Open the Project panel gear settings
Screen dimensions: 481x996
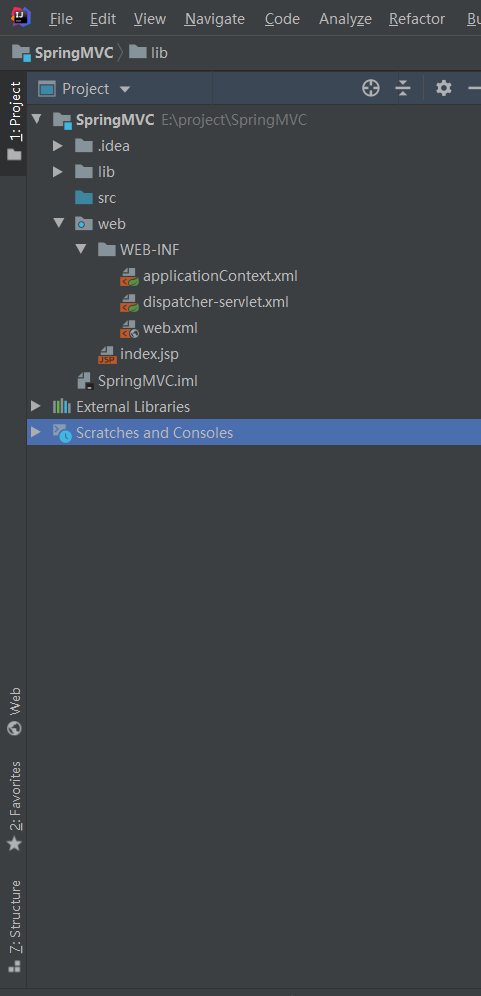click(x=444, y=88)
